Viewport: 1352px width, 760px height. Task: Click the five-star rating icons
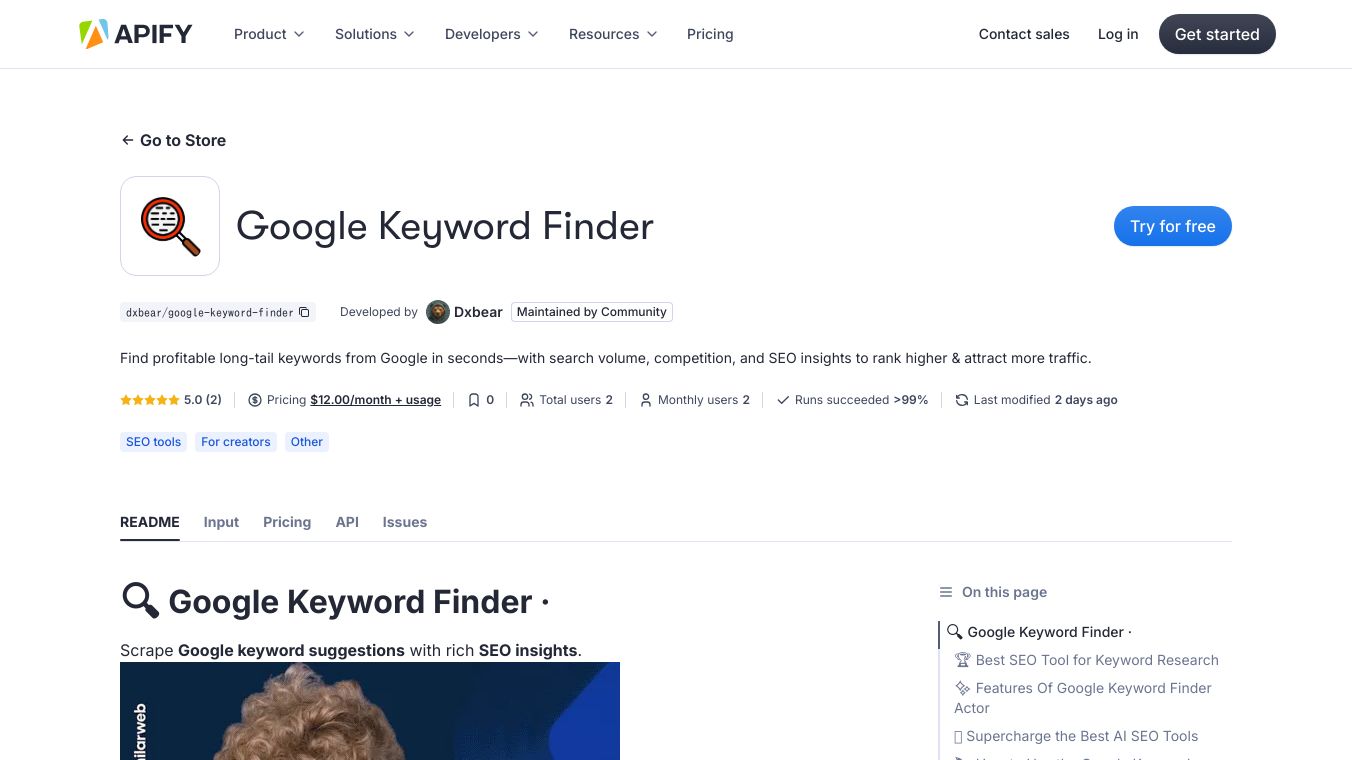[x=150, y=400]
